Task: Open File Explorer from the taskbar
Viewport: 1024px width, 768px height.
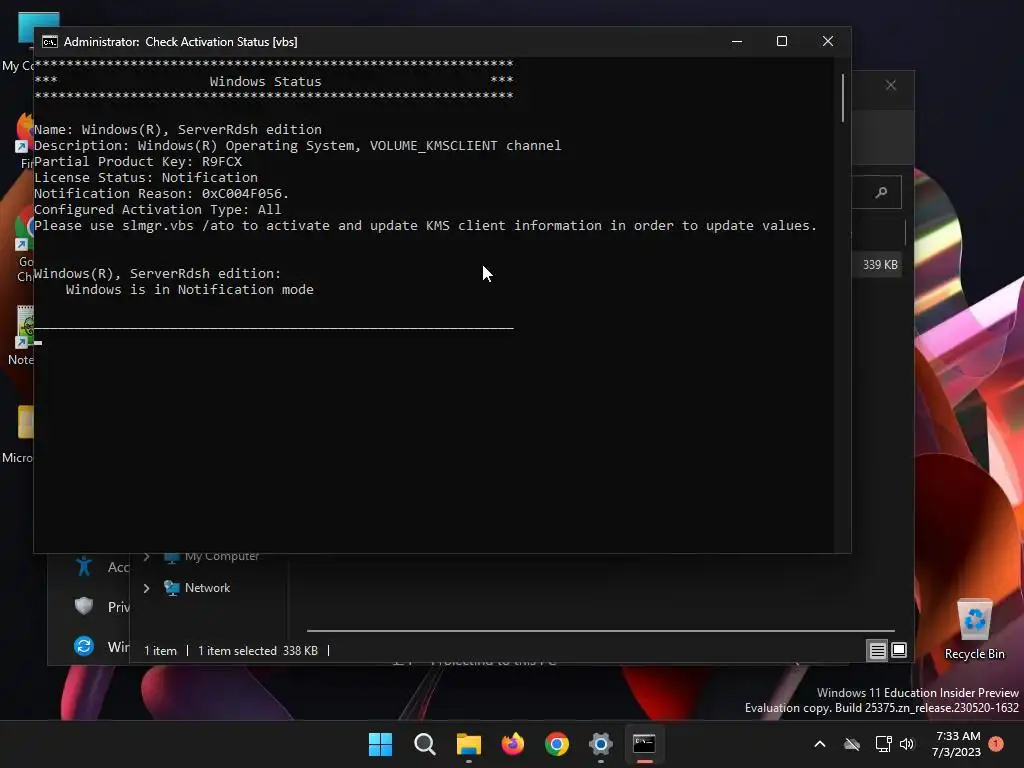Action: click(468, 744)
